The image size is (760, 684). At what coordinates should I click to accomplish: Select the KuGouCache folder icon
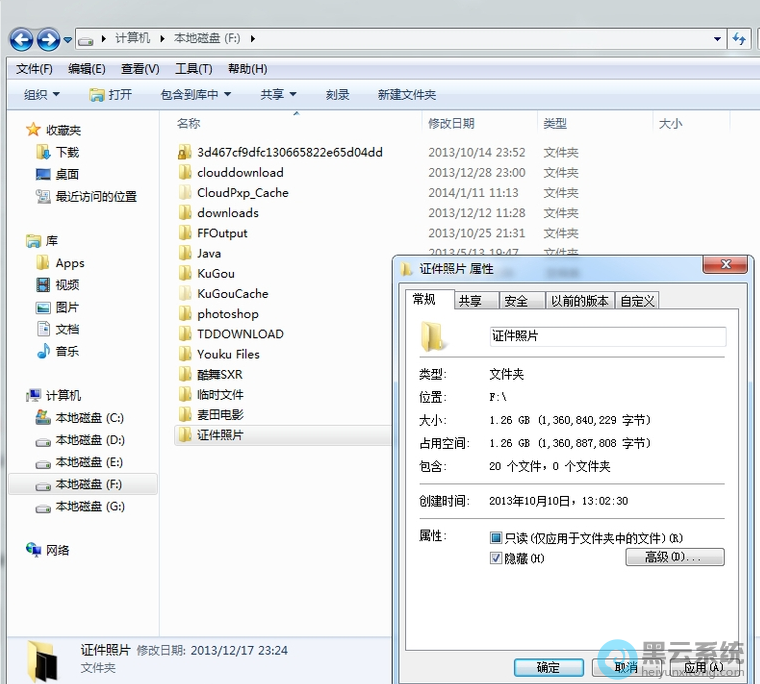[184, 294]
